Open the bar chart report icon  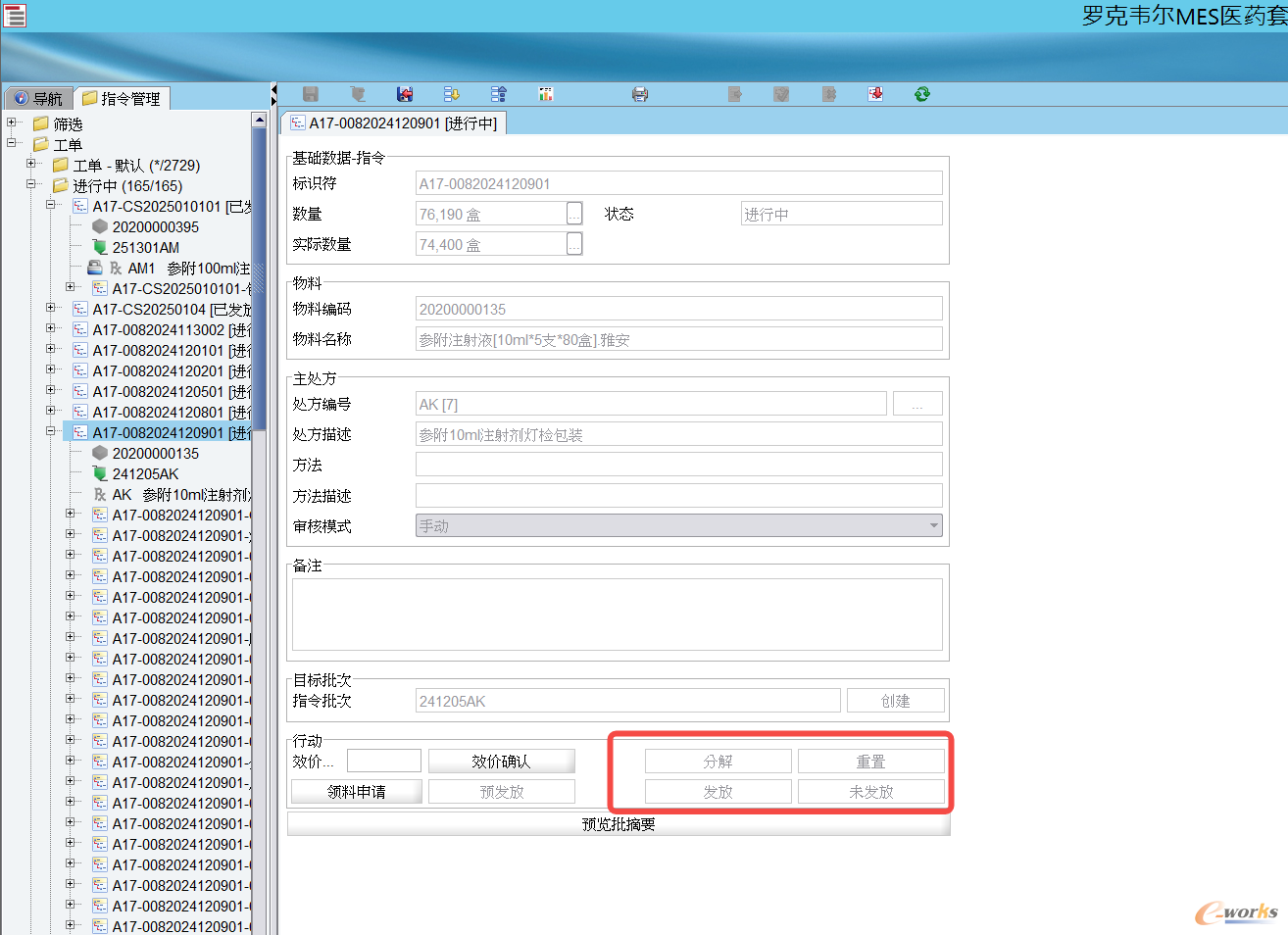coord(546,94)
